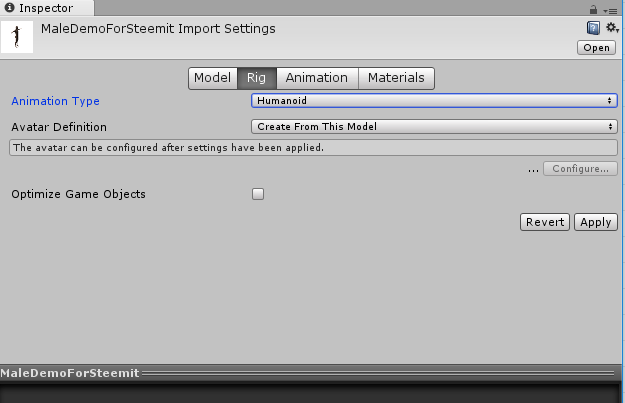Image resolution: width=625 pixels, height=403 pixels.
Task: Click the avatar Configure button
Action: pos(580,169)
